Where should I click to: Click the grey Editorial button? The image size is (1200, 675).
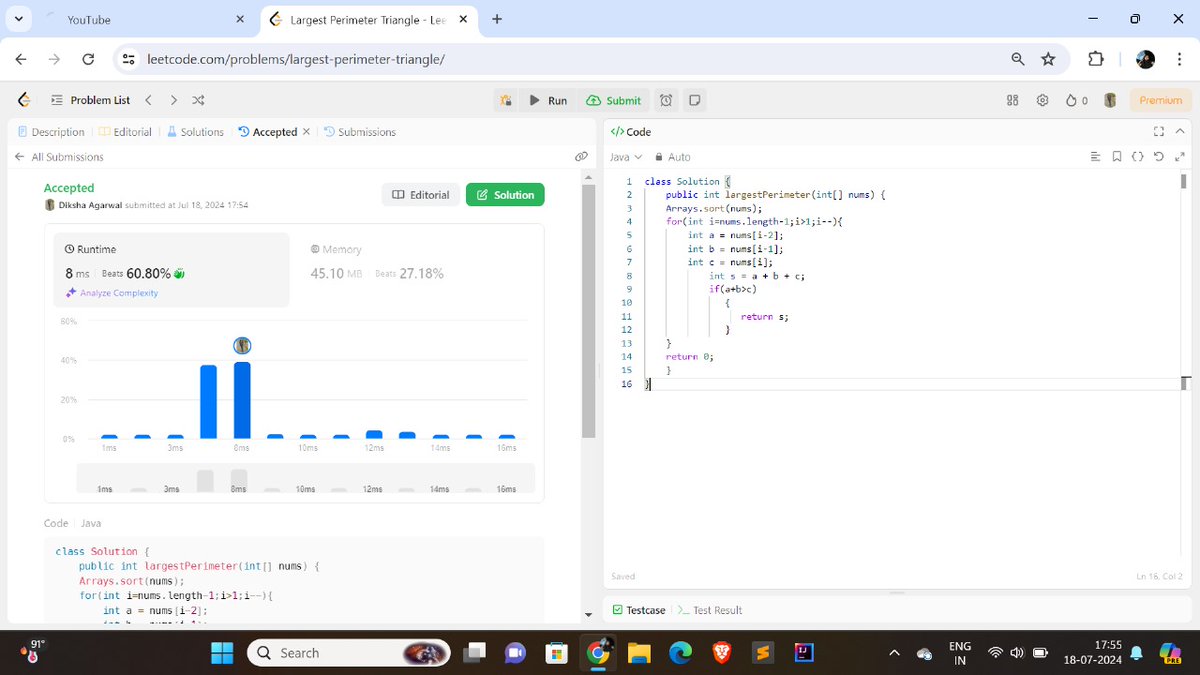[x=420, y=195]
